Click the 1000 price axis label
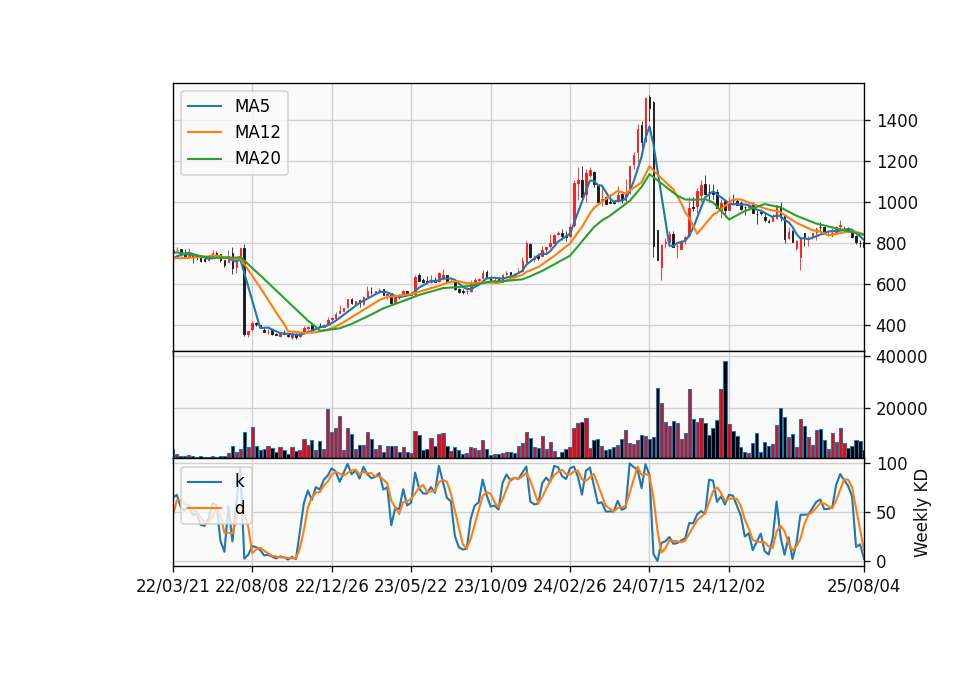This screenshot has width=960, height=690. [897, 203]
